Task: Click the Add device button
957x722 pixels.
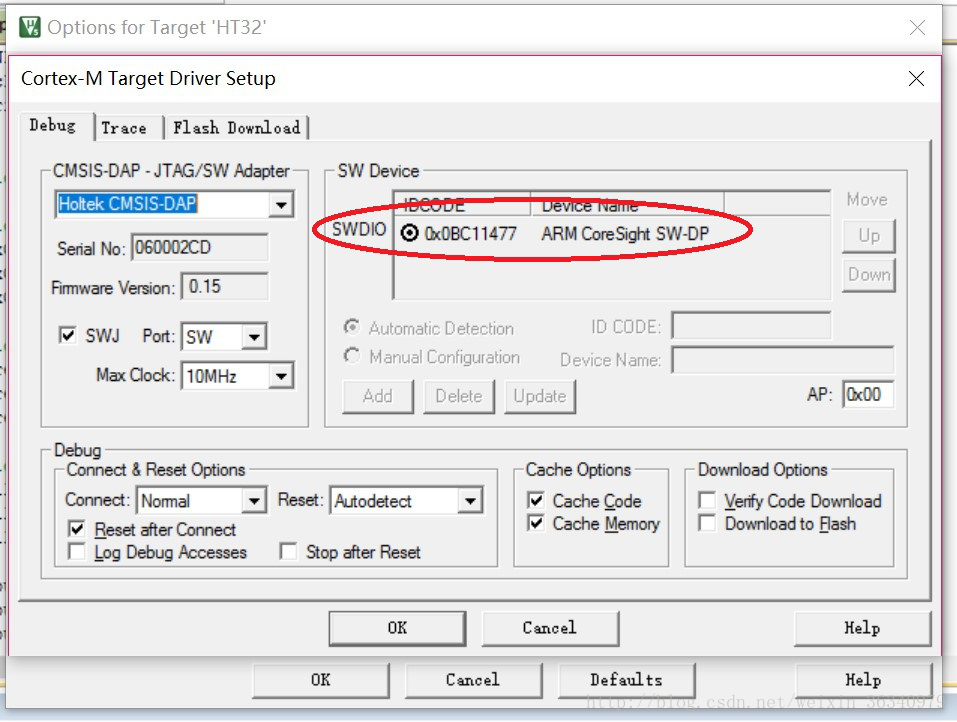Action: [x=378, y=397]
